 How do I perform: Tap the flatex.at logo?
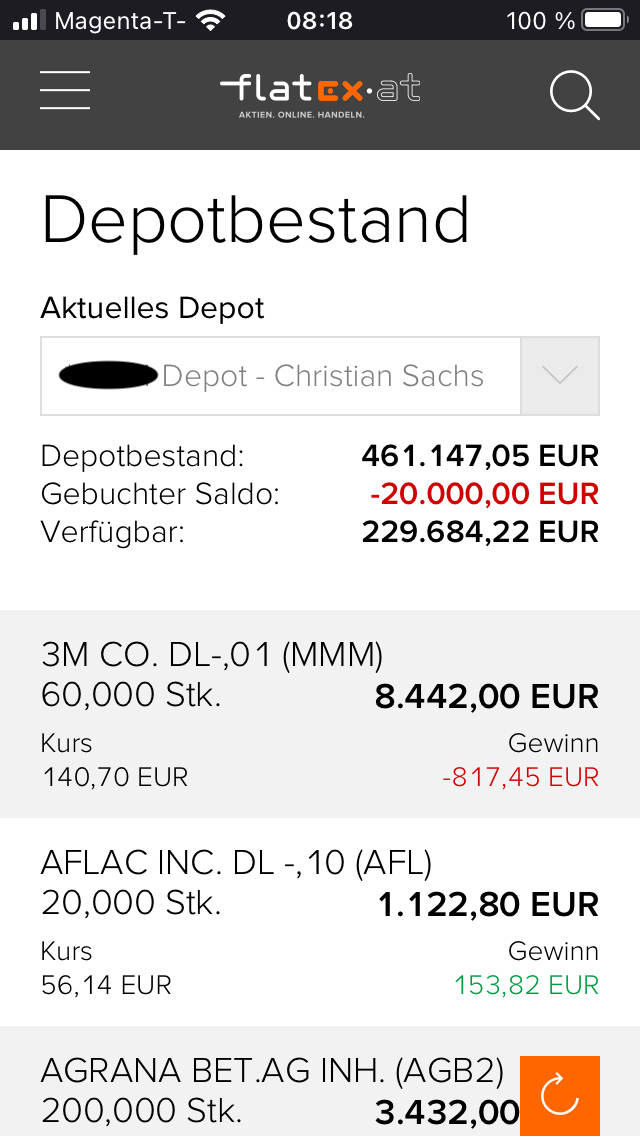coord(320,92)
